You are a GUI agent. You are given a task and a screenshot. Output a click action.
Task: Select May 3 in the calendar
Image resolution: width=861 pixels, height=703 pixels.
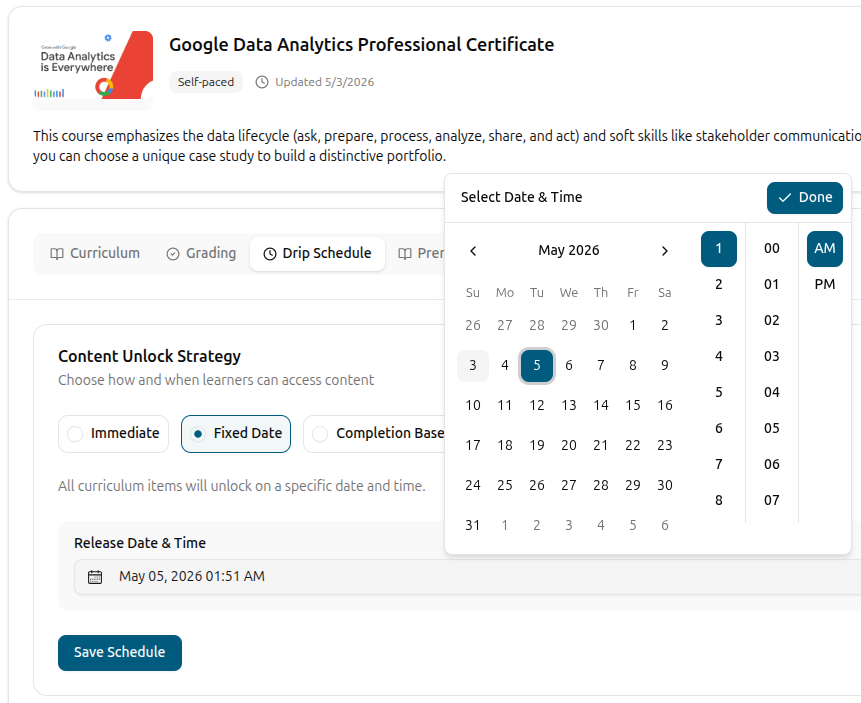coord(473,366)
